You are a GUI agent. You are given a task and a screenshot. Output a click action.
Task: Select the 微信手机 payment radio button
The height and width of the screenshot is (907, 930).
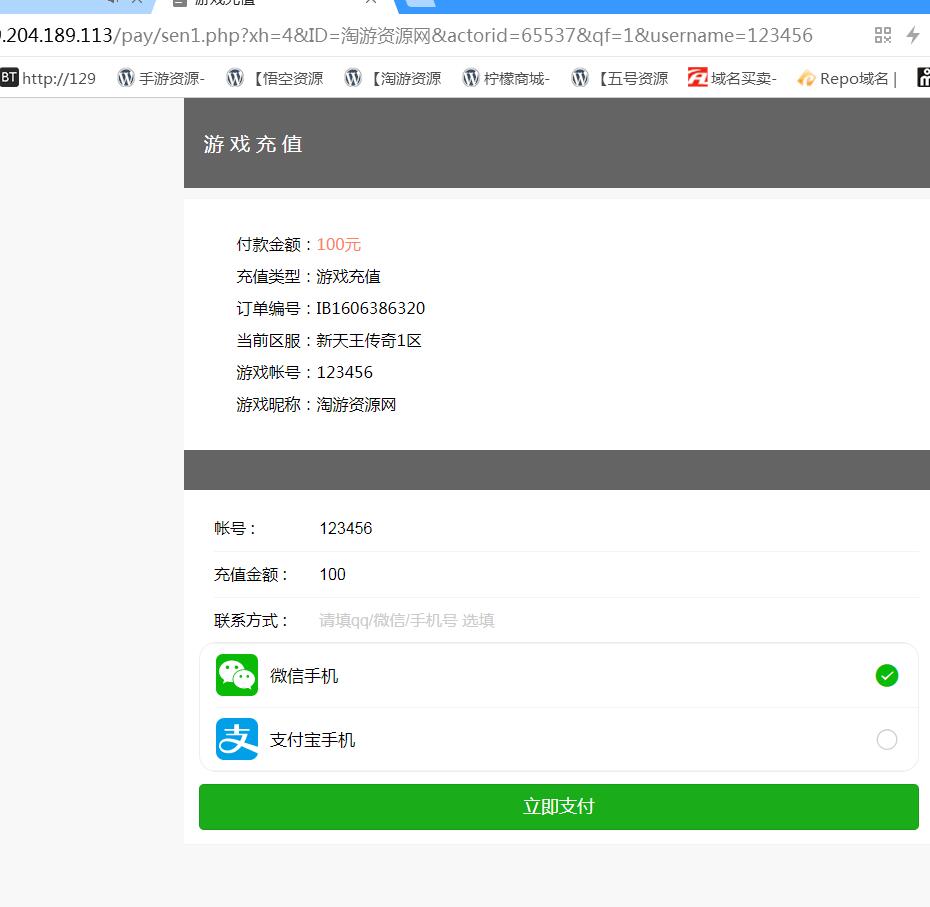pyautogui.click(x=886, y=676)
